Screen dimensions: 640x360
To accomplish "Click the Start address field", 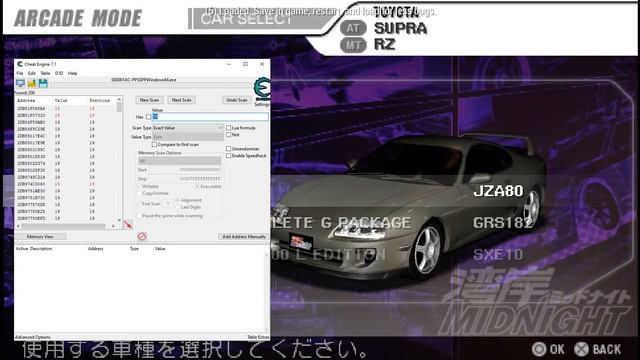I will point(184,170).
